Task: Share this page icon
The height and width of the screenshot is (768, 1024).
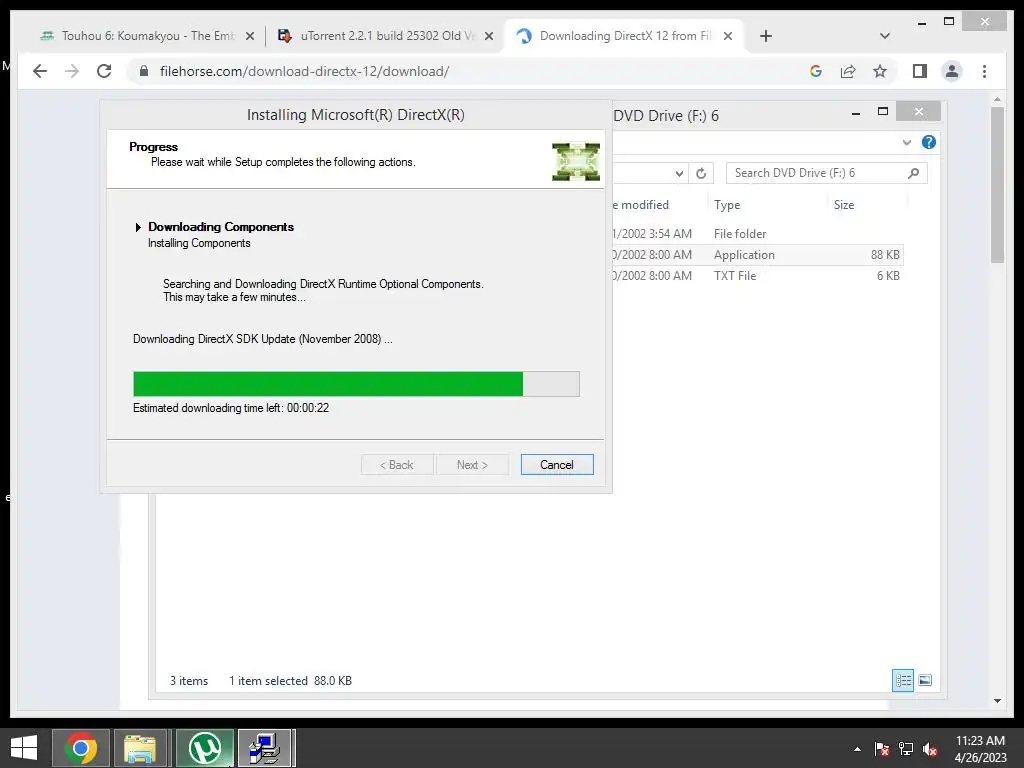Action: (x=848, y=71)
